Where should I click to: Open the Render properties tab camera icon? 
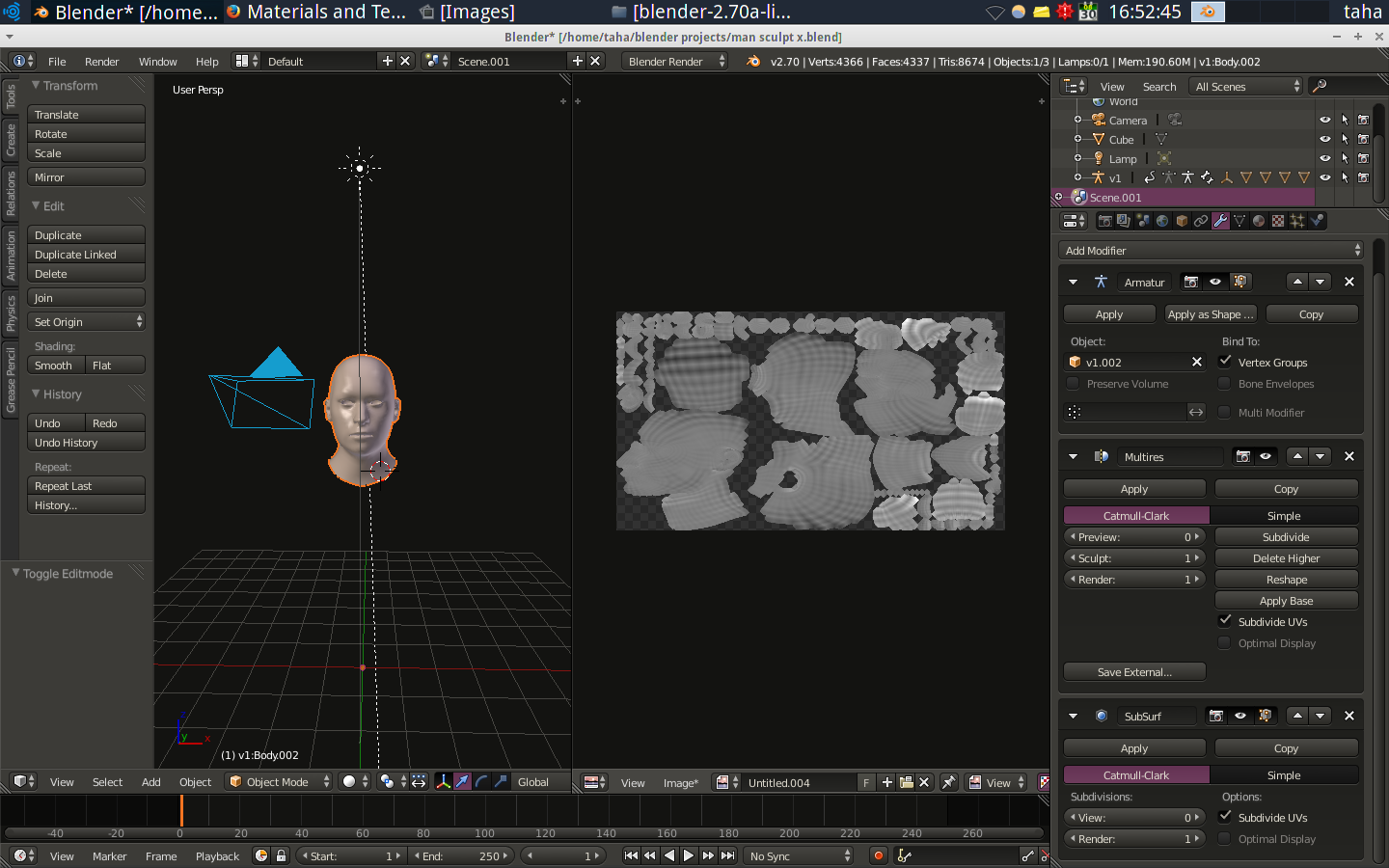coord(1105,221)
